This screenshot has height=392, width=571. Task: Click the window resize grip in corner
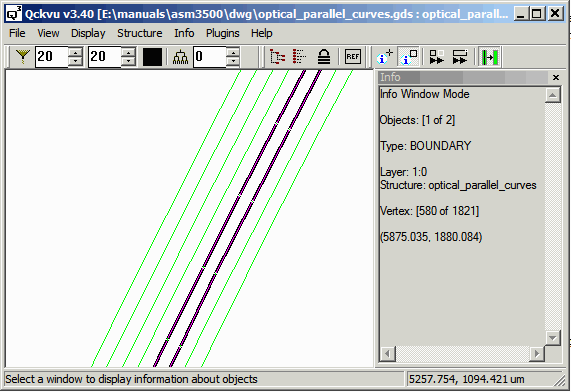coord(560,381)
